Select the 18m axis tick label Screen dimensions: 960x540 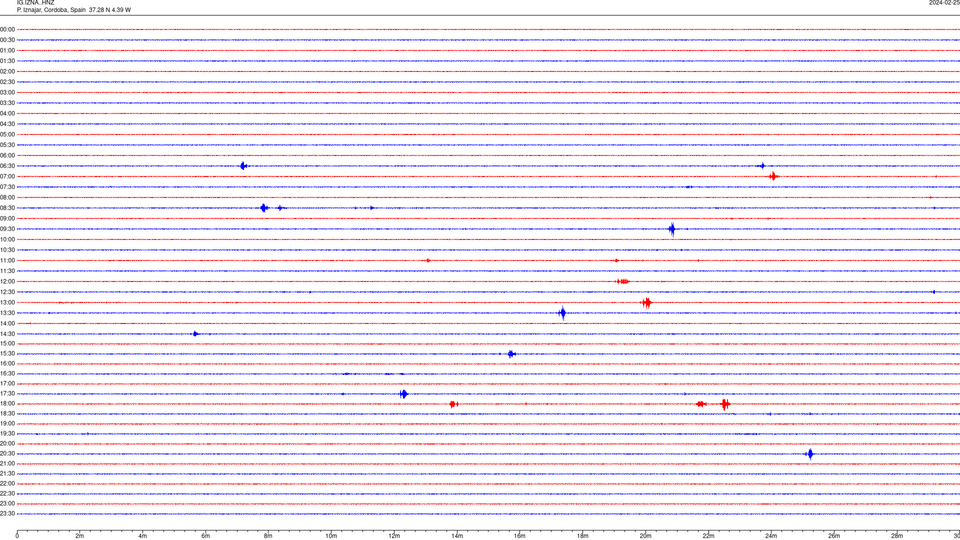coord(582,536)
